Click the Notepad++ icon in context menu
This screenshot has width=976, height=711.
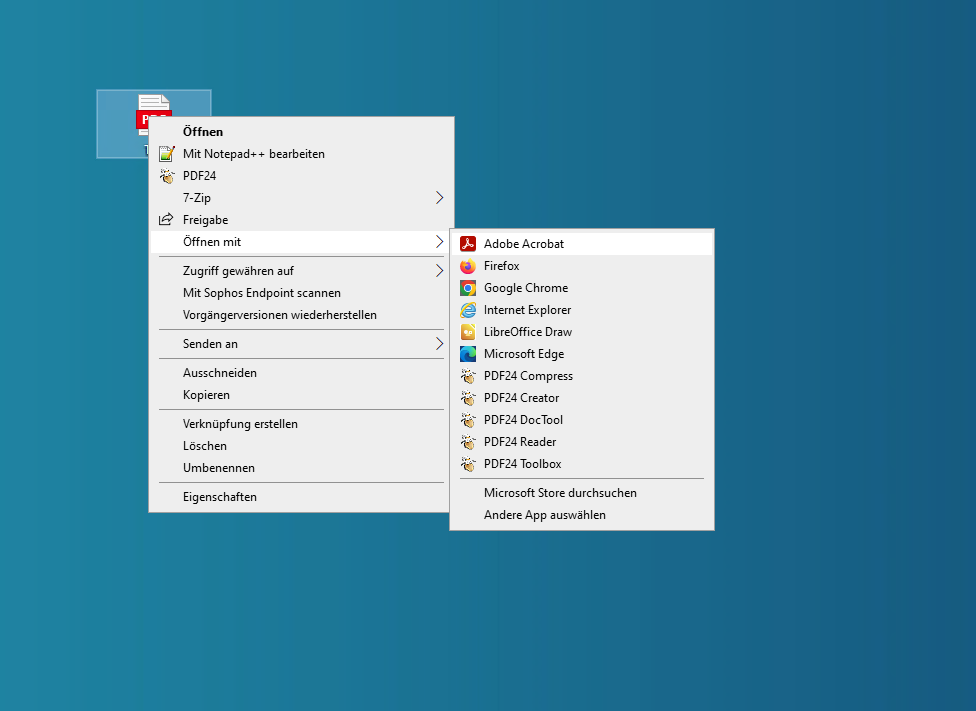point(167,154)
